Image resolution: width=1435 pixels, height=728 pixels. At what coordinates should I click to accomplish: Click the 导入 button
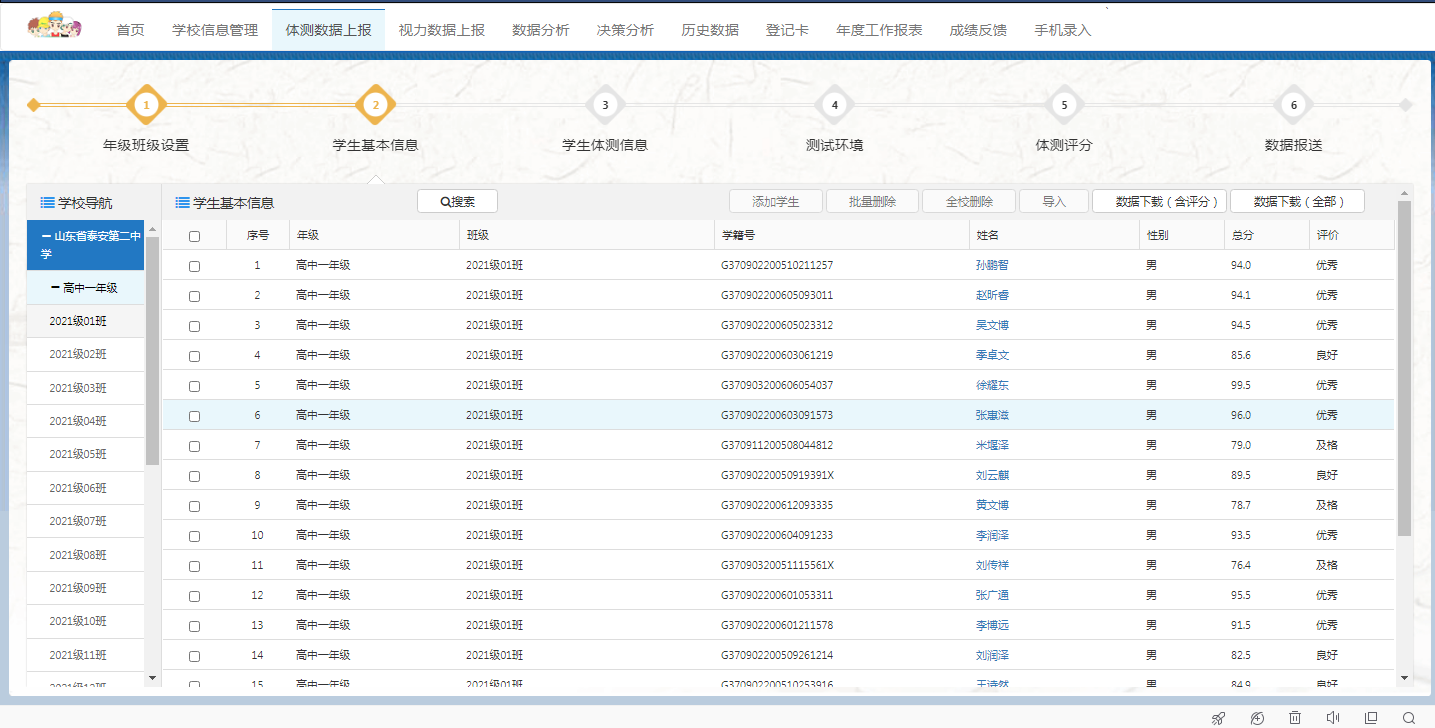point(1054,201)
